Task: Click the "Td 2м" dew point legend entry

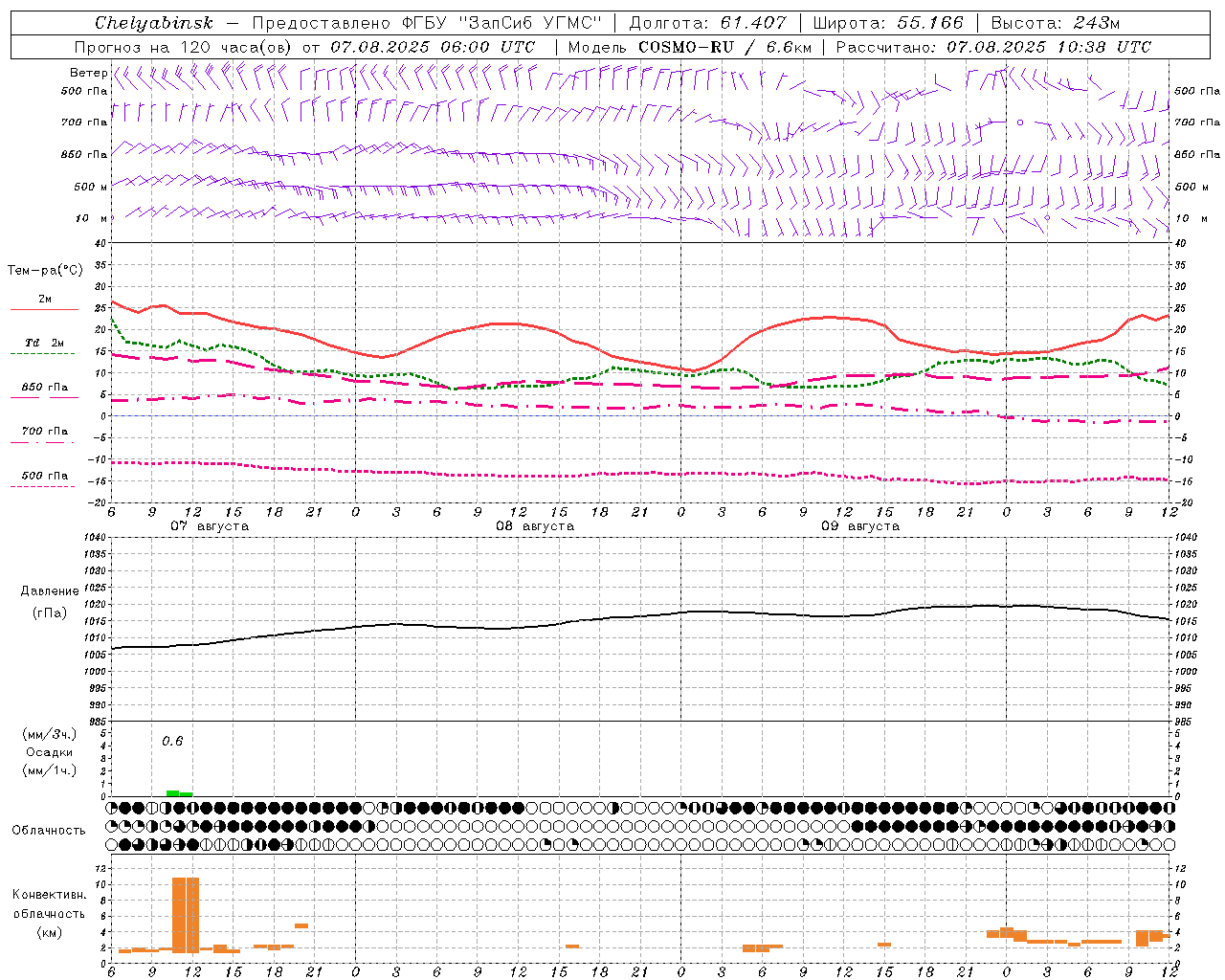Action: (x=45, y=343)
